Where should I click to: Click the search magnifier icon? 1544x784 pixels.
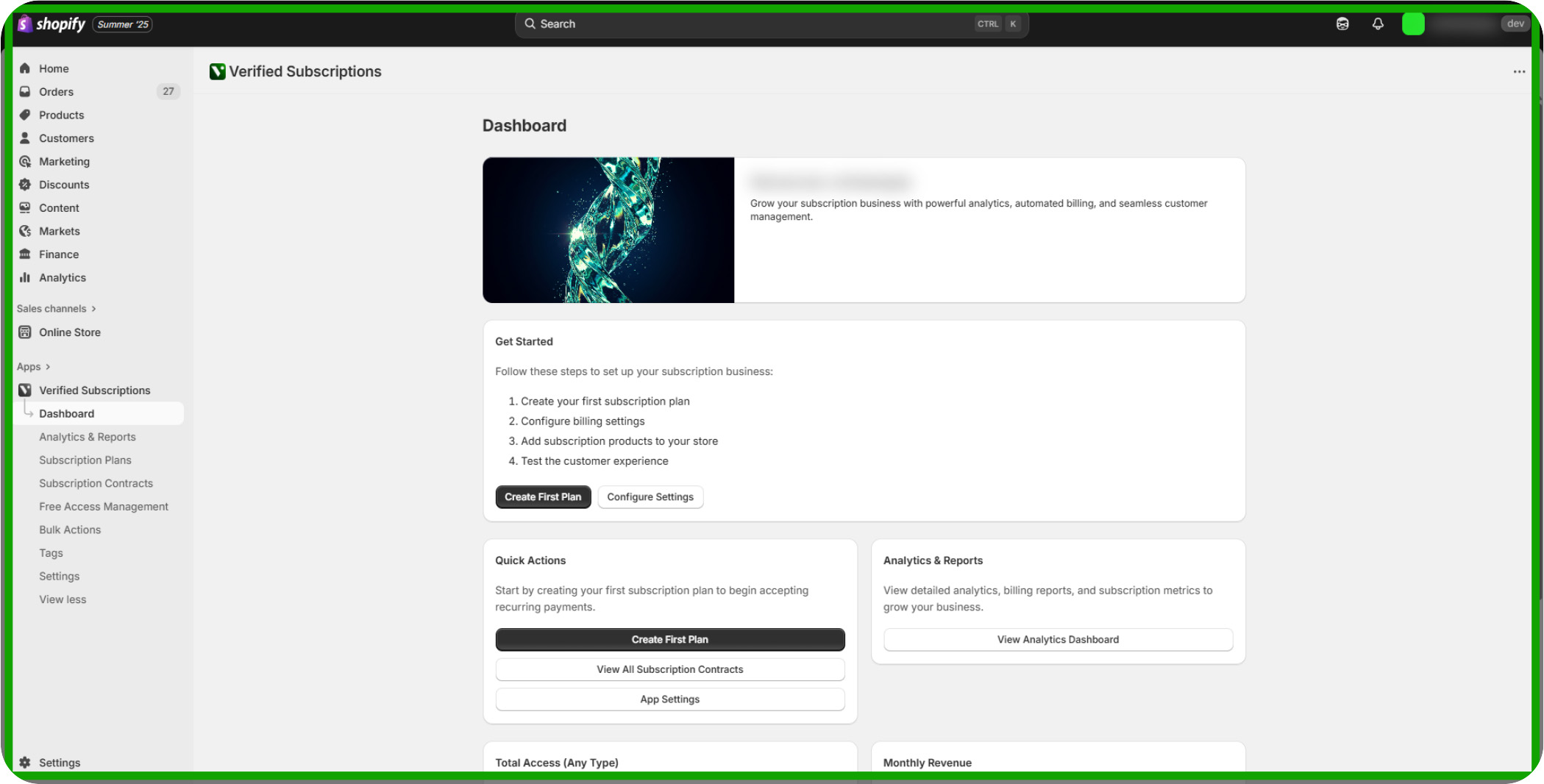coord(530,24)
